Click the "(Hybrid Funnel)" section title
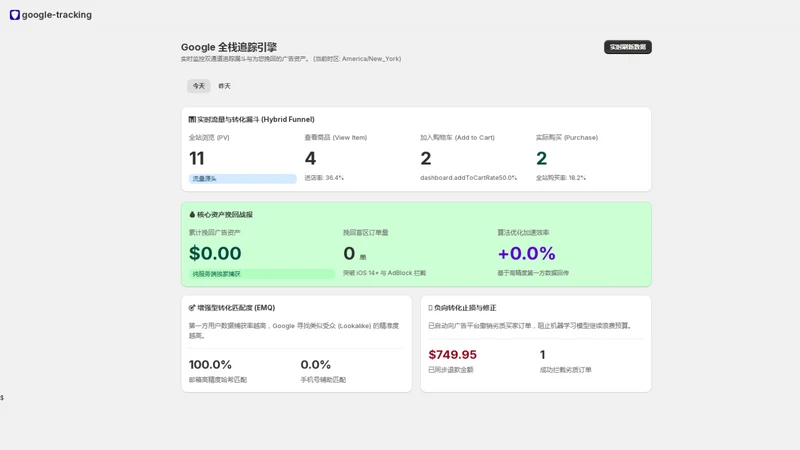Screen dimensions: 800x450 (256, 119)
